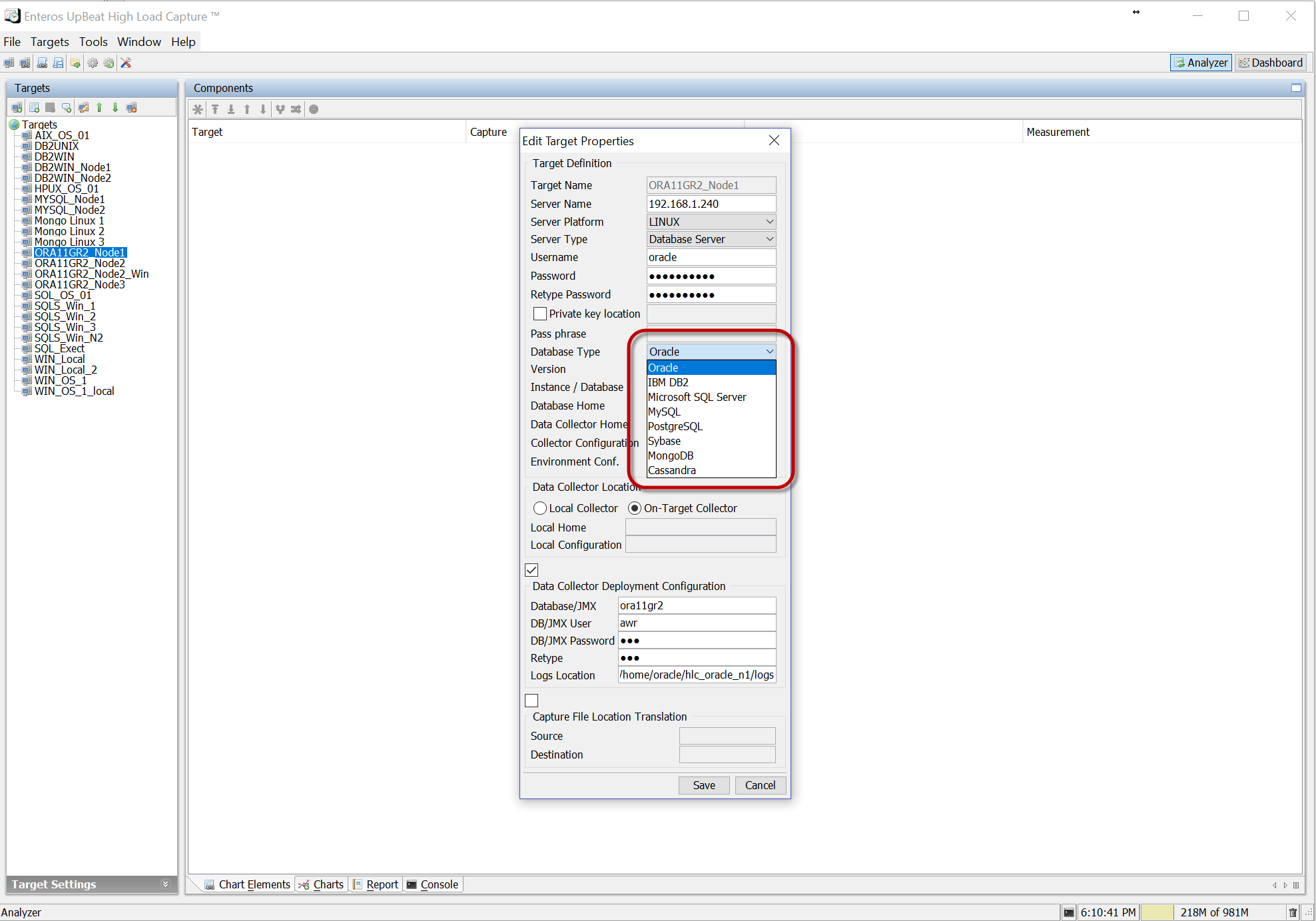
Task: Click the add target icon in Targets toolbar
Action: (17, 108)
